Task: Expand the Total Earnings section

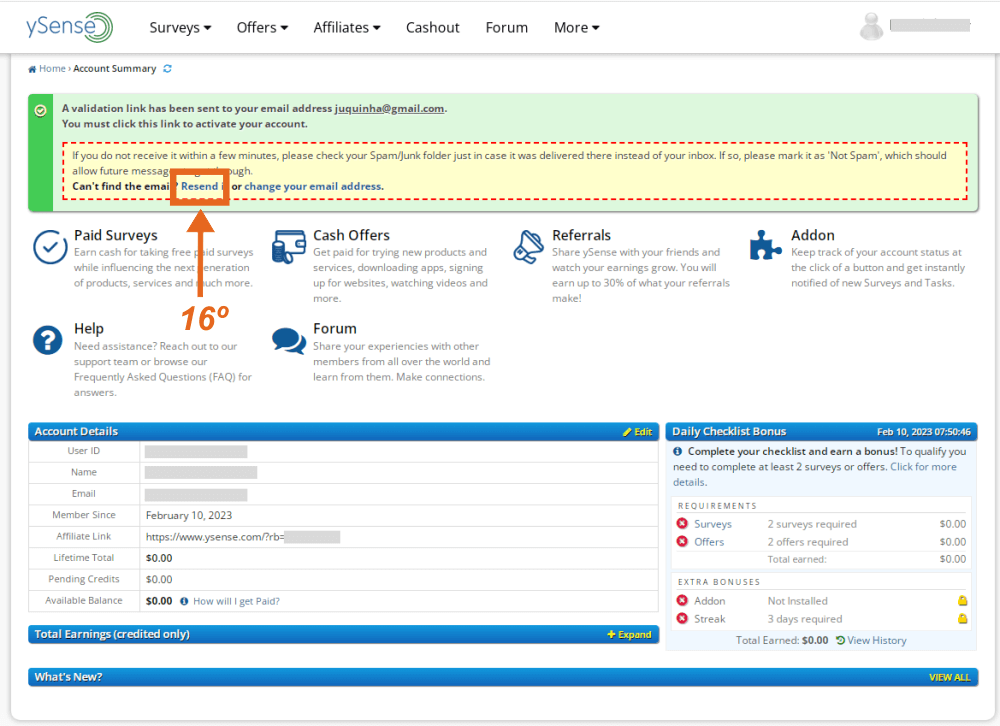Action: [629, 635]
